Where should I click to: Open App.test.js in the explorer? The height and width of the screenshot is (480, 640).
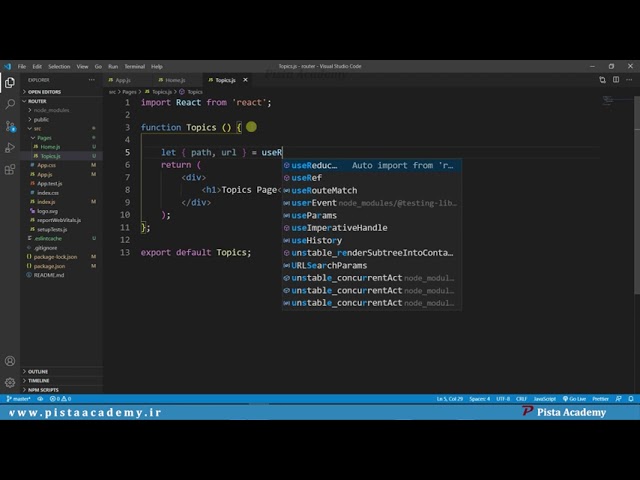tap(61, 184)
